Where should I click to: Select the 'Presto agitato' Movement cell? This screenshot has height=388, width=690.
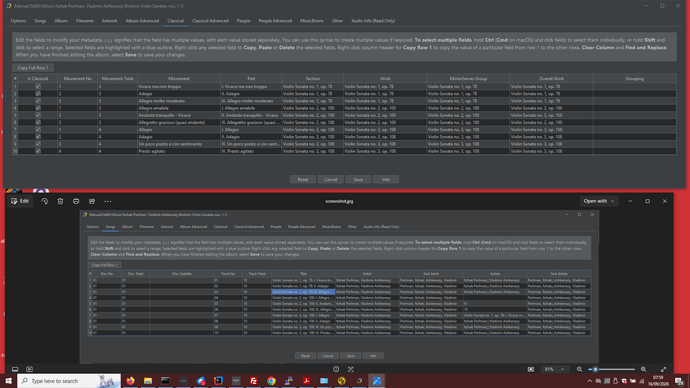click(179, 151)
